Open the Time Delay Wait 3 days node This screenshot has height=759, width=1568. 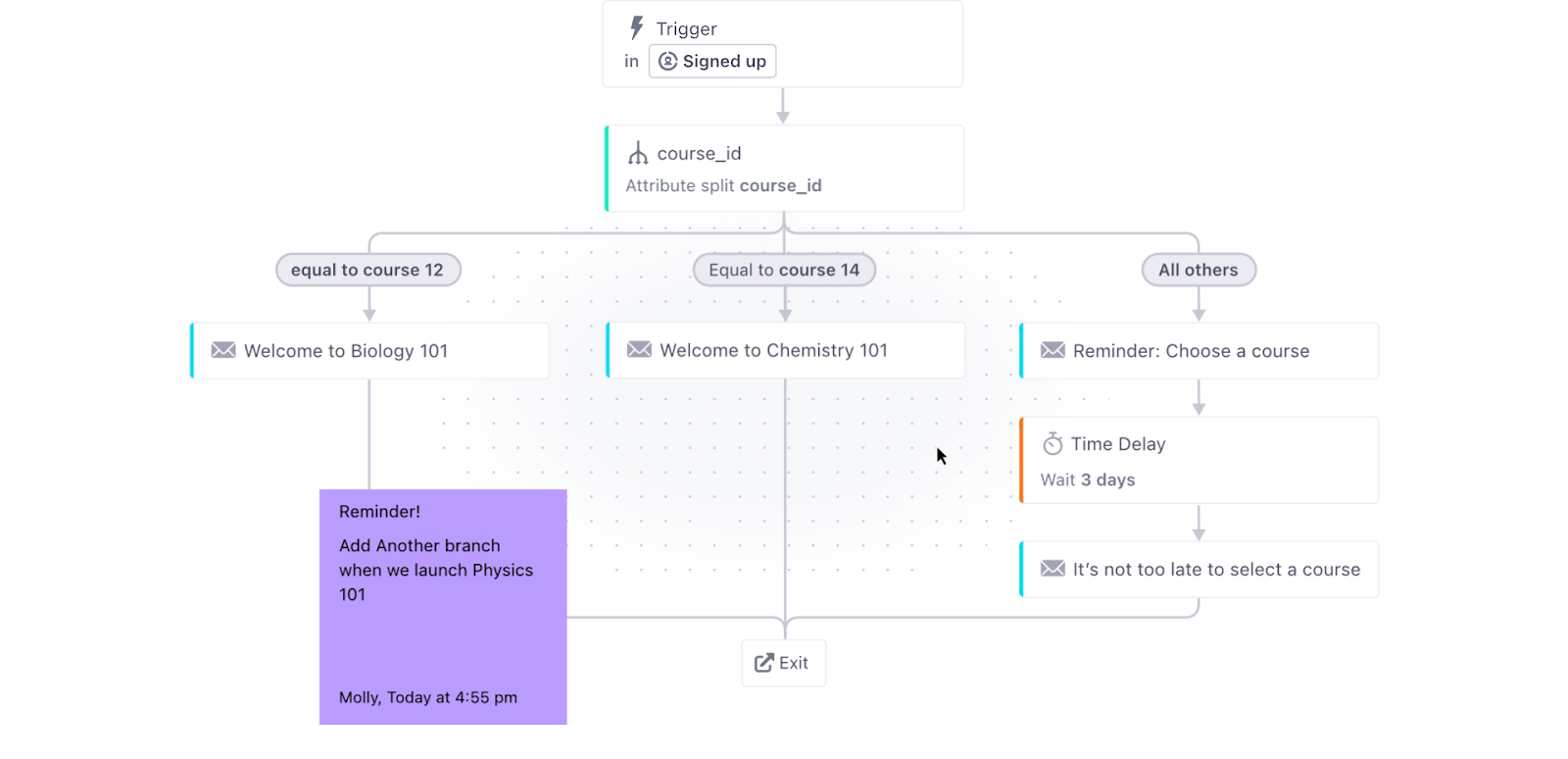[1199, 460]
